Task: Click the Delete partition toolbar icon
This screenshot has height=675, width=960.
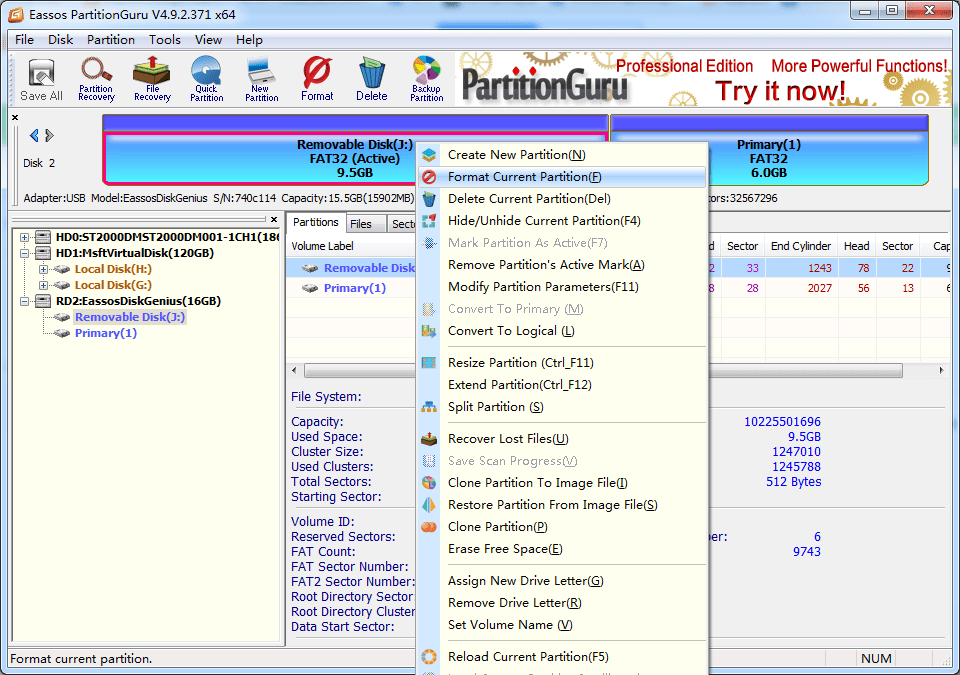Action: pyautogui.click(x=371, y=78)
